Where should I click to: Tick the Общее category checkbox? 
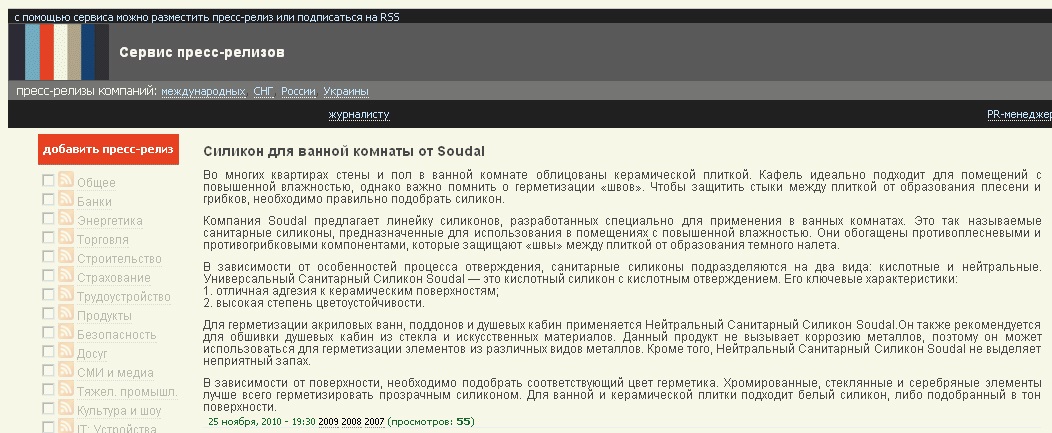(48, 181)
